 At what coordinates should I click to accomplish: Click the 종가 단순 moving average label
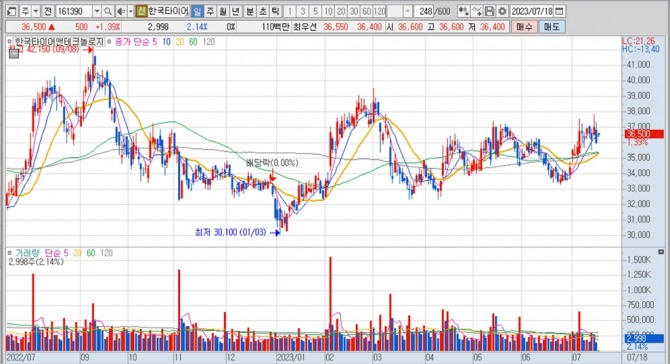click(x=132, y=42)
